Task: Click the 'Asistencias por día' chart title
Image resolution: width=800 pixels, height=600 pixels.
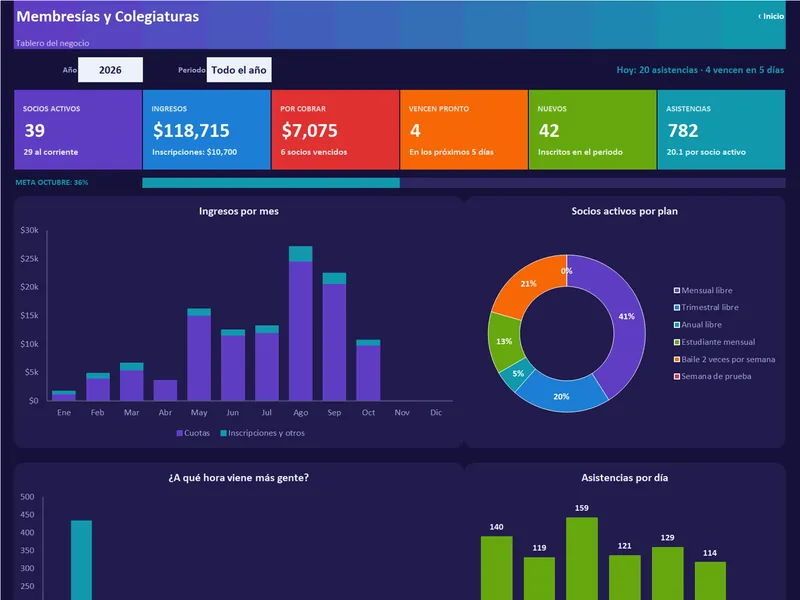Action: (624, 478)
